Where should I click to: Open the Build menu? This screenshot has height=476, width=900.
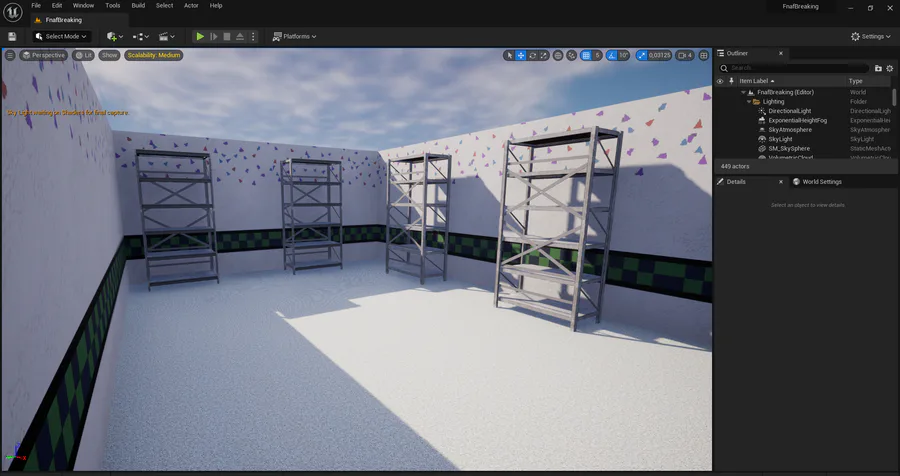tap(138, 5)
